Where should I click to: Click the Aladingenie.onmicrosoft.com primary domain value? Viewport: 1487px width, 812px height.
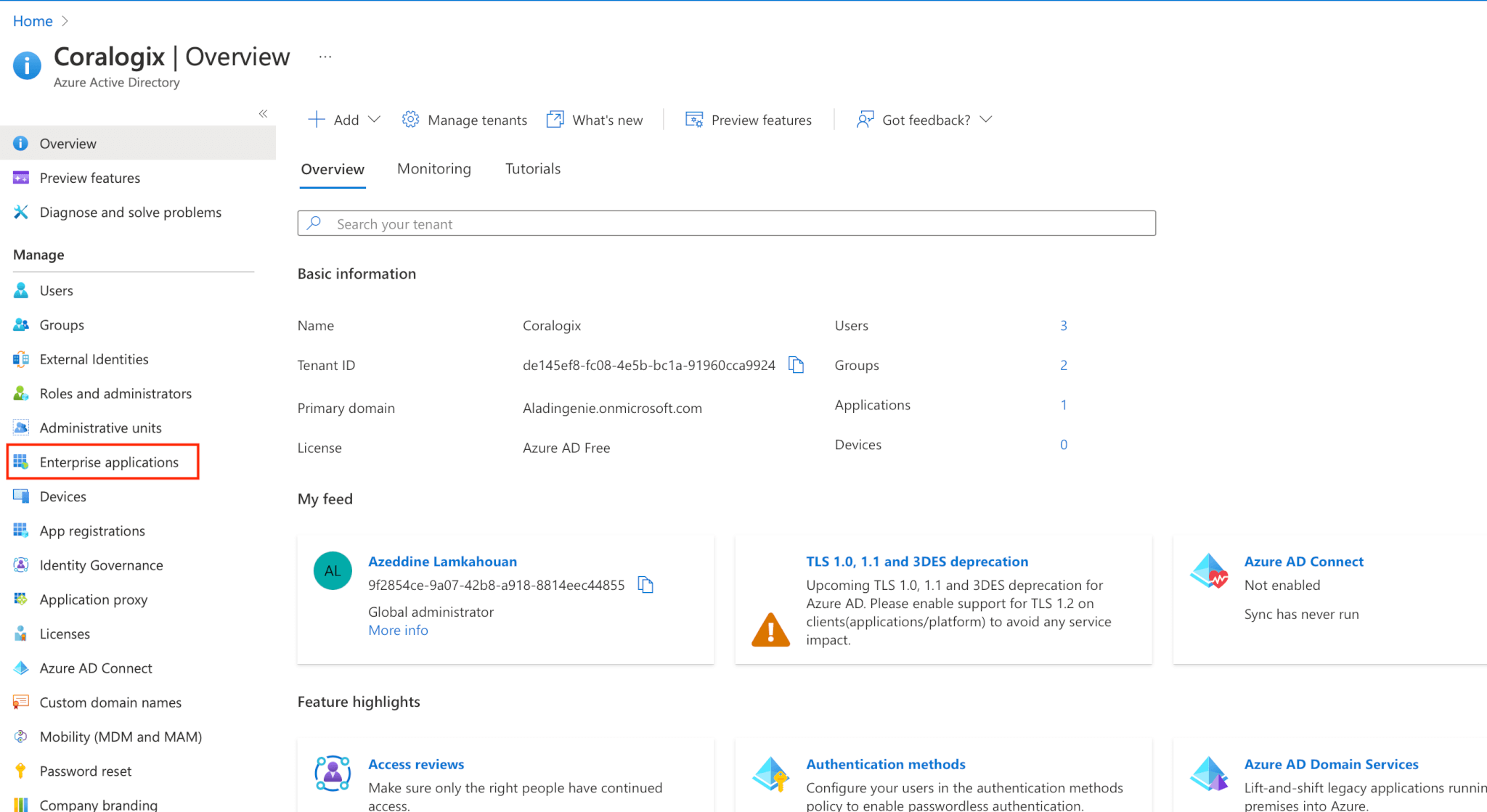pos(612,408)
